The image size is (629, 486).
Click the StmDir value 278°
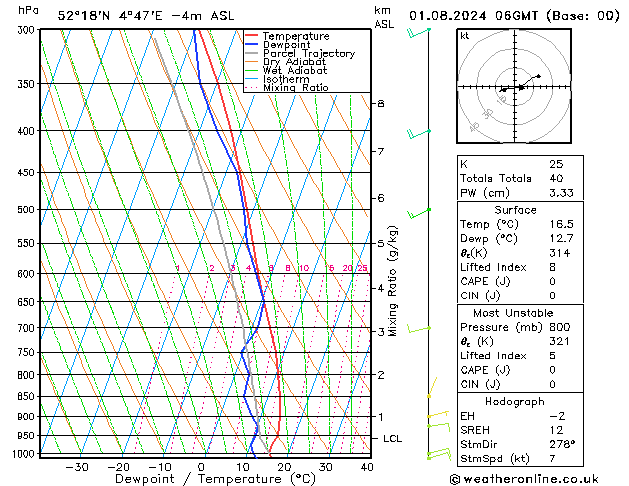tap(562, 444)
